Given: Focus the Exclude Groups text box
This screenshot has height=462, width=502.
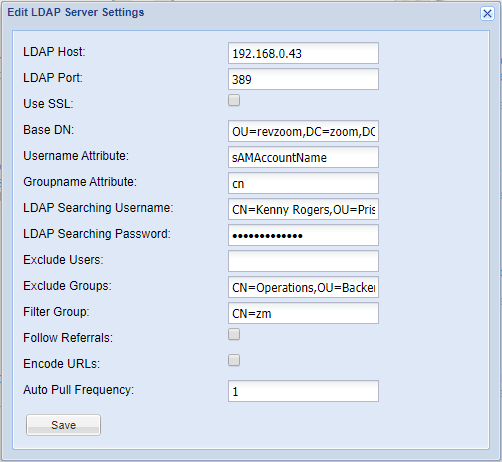Looking at the screenshot, I should [303, 287].
